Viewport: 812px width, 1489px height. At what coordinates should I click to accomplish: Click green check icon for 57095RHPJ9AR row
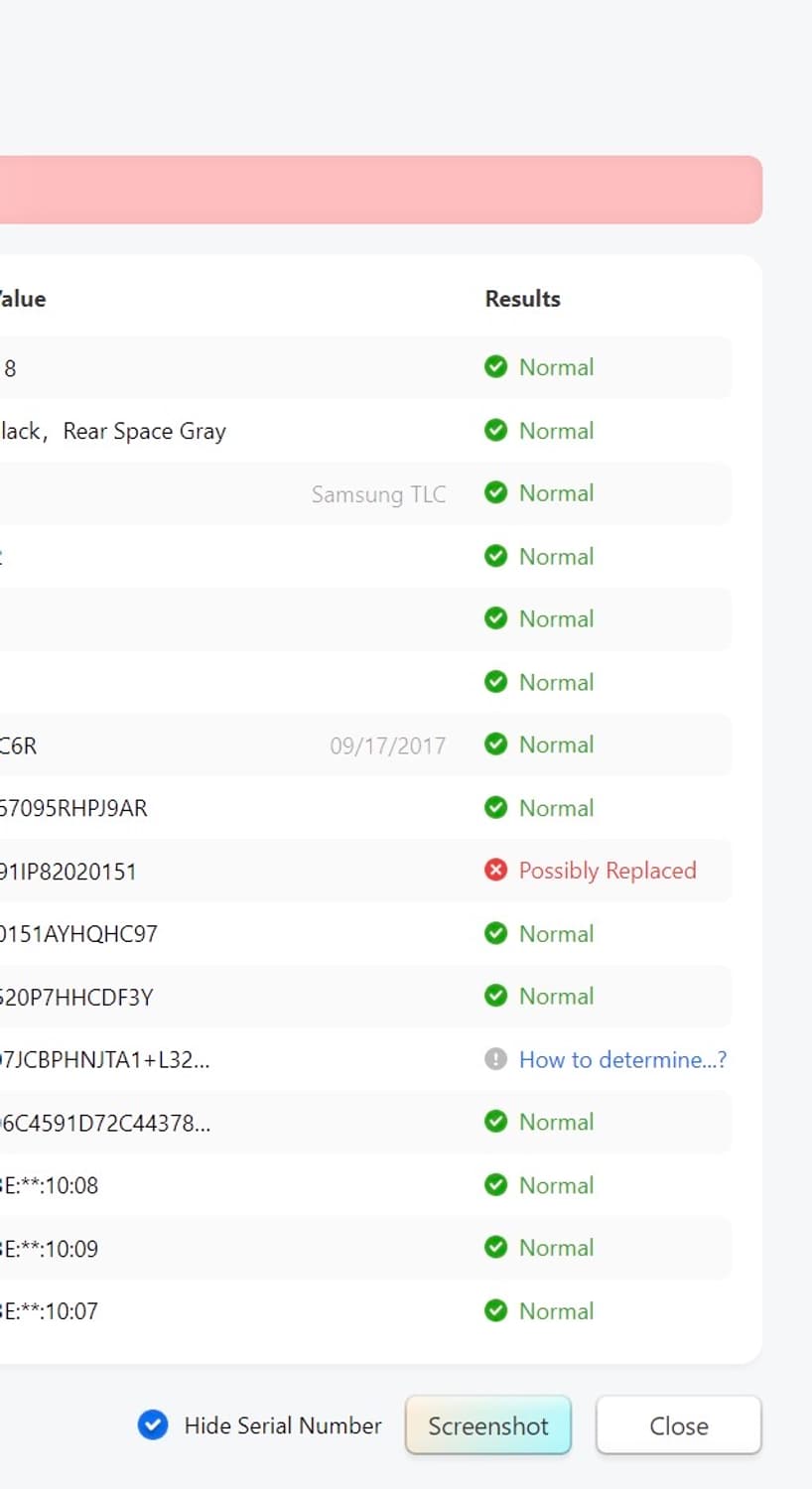(495, 808)
